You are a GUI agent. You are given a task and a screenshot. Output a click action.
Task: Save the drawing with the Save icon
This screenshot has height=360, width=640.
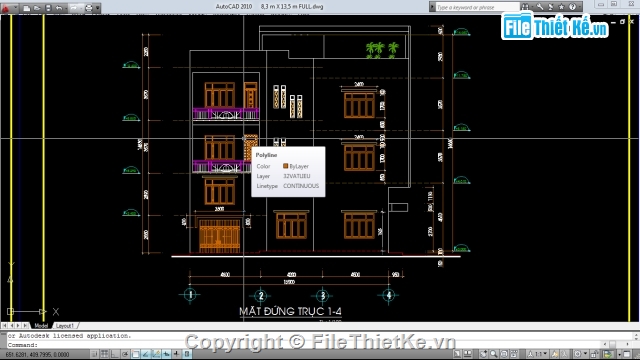click(48, 8)
